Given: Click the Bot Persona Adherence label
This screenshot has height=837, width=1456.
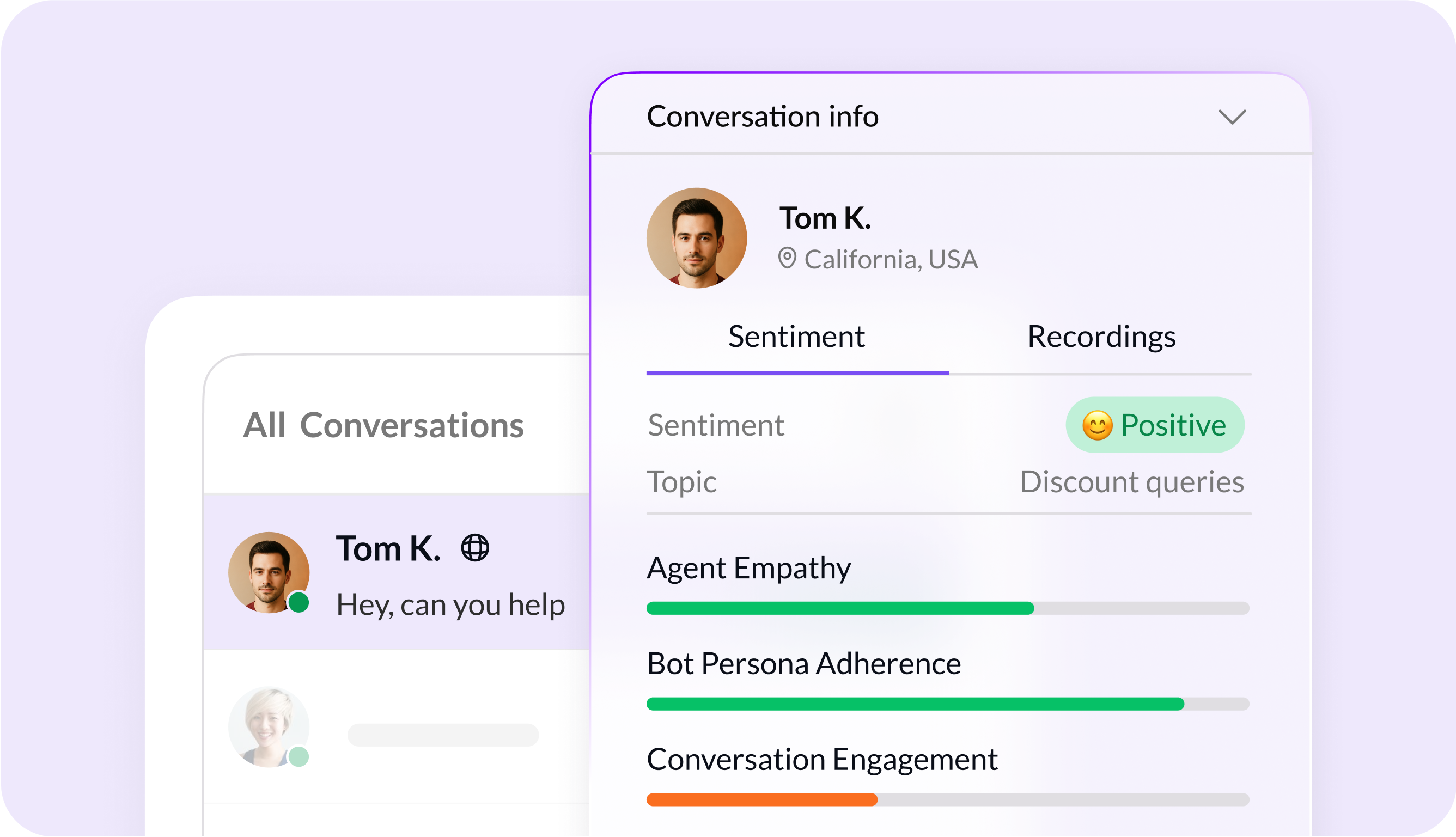Looking at the screenshot, I should pos(803,663).
